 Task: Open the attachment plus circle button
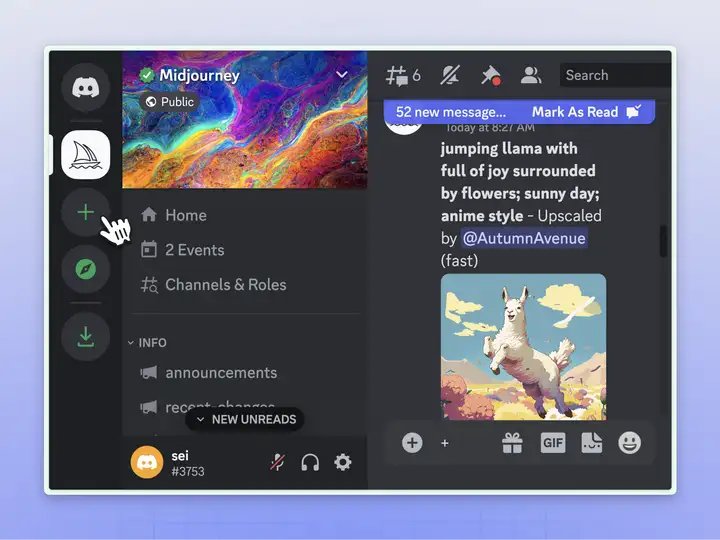(x=412, y=443)
